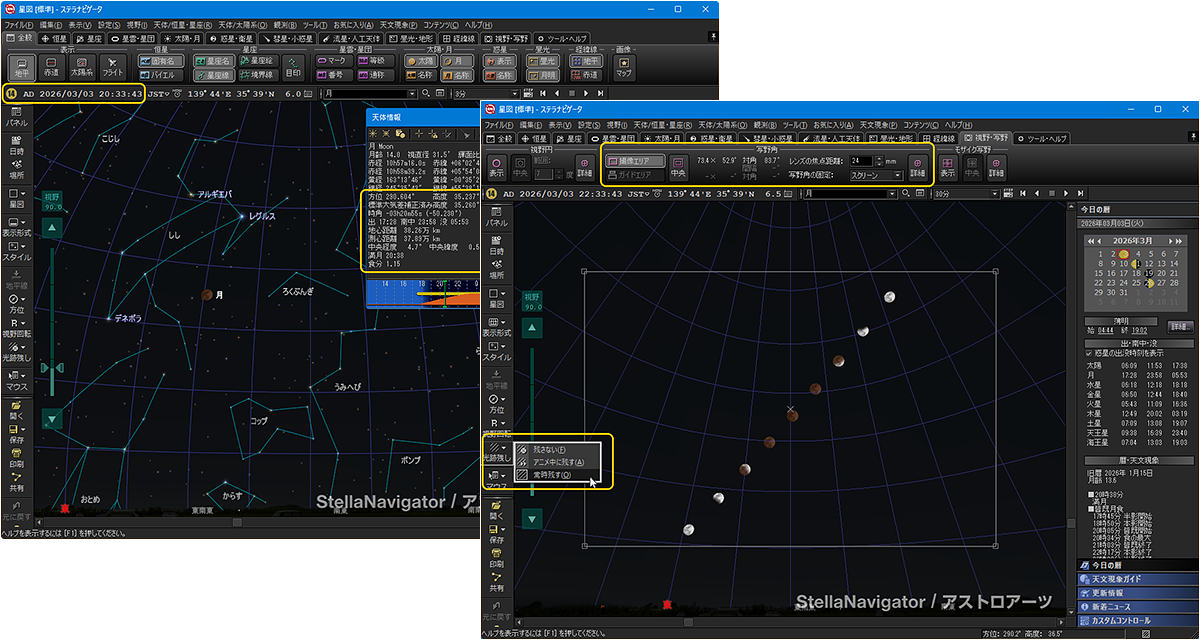This screenshot has height=640, width=1200.
Task: Click the 詳細 icon beside lens focal length
Action: pyautogui.click(x=917, y=166)
